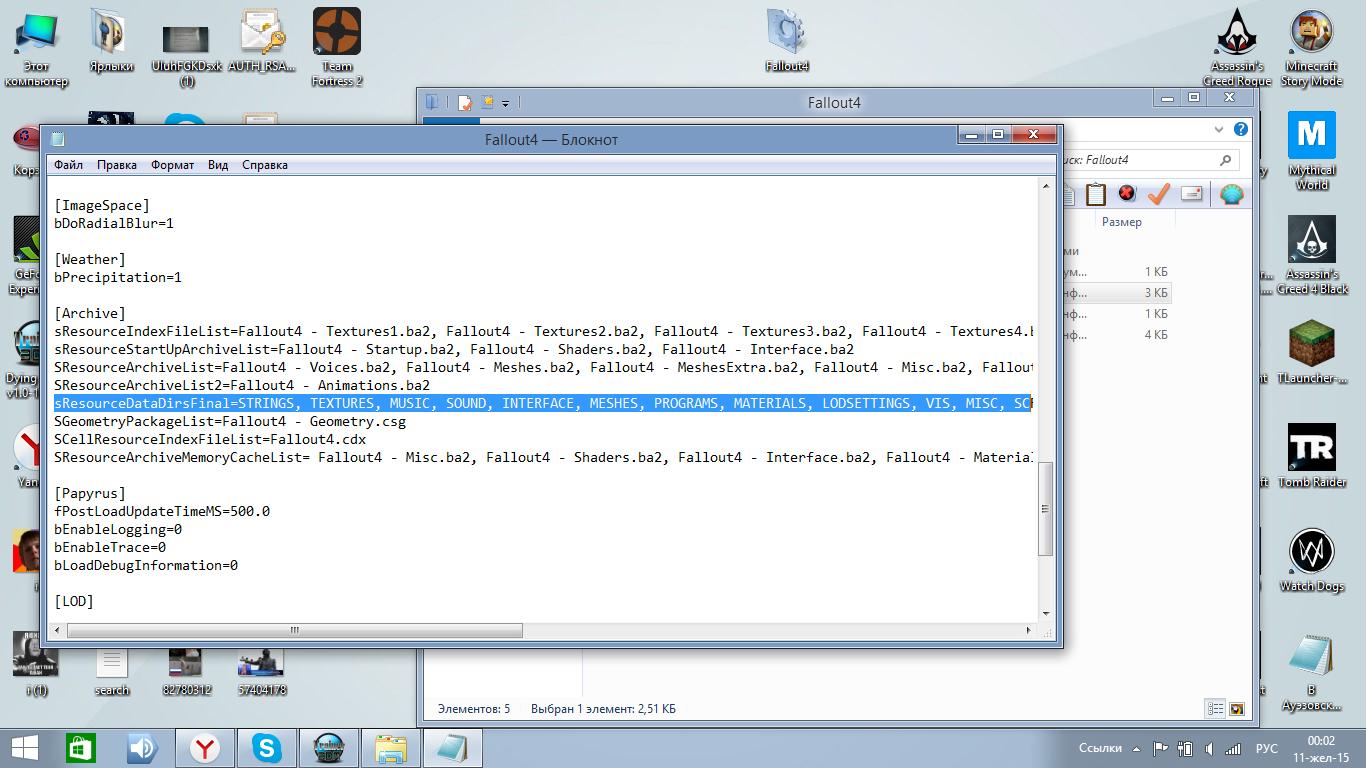Switch to File Explorer in the taskbar
This screenshot has height=768, width=1366.
[391, 748]
